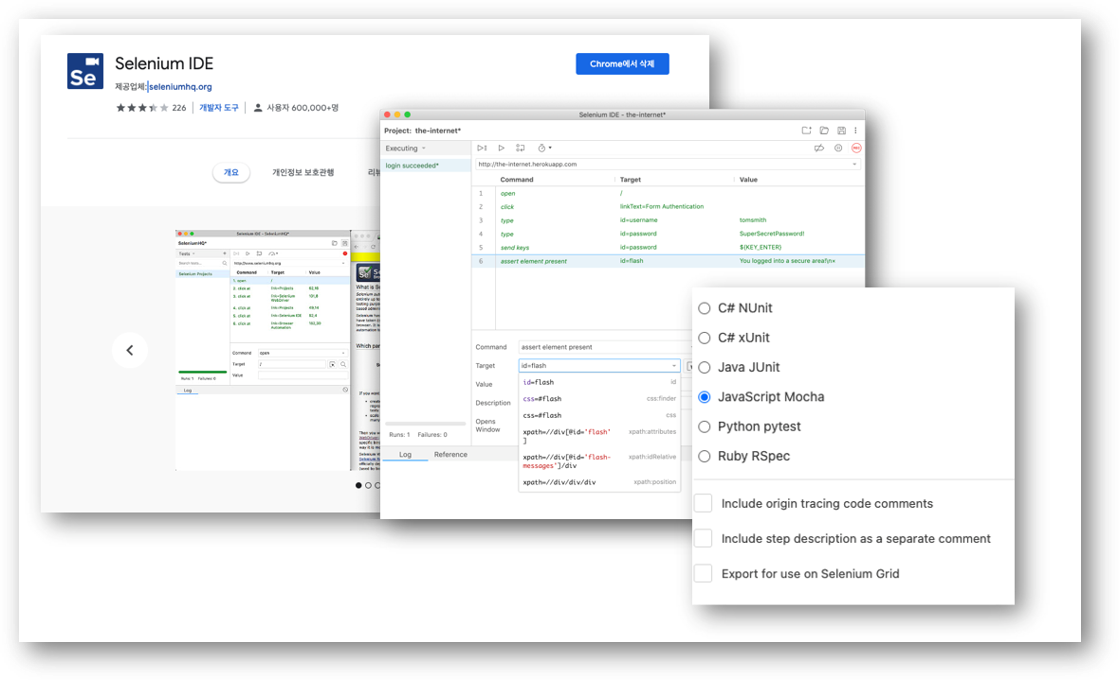
Task: Select row 2 'click' command
Action: coord(507,207)
